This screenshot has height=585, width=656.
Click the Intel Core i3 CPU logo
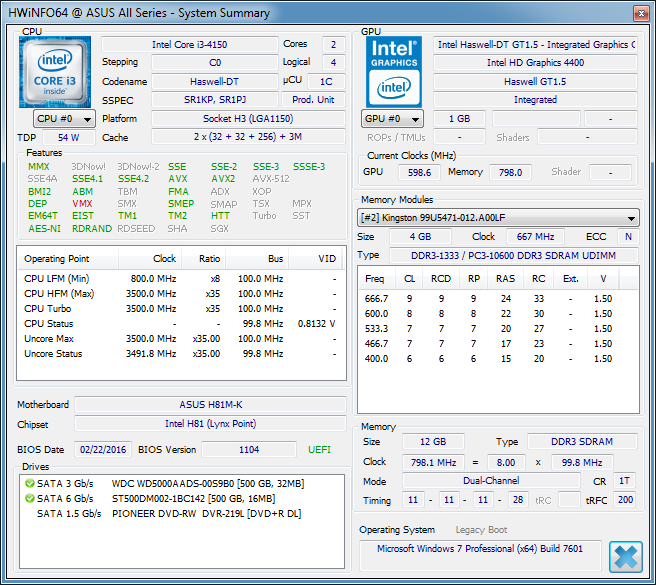(x=55, y=72)
